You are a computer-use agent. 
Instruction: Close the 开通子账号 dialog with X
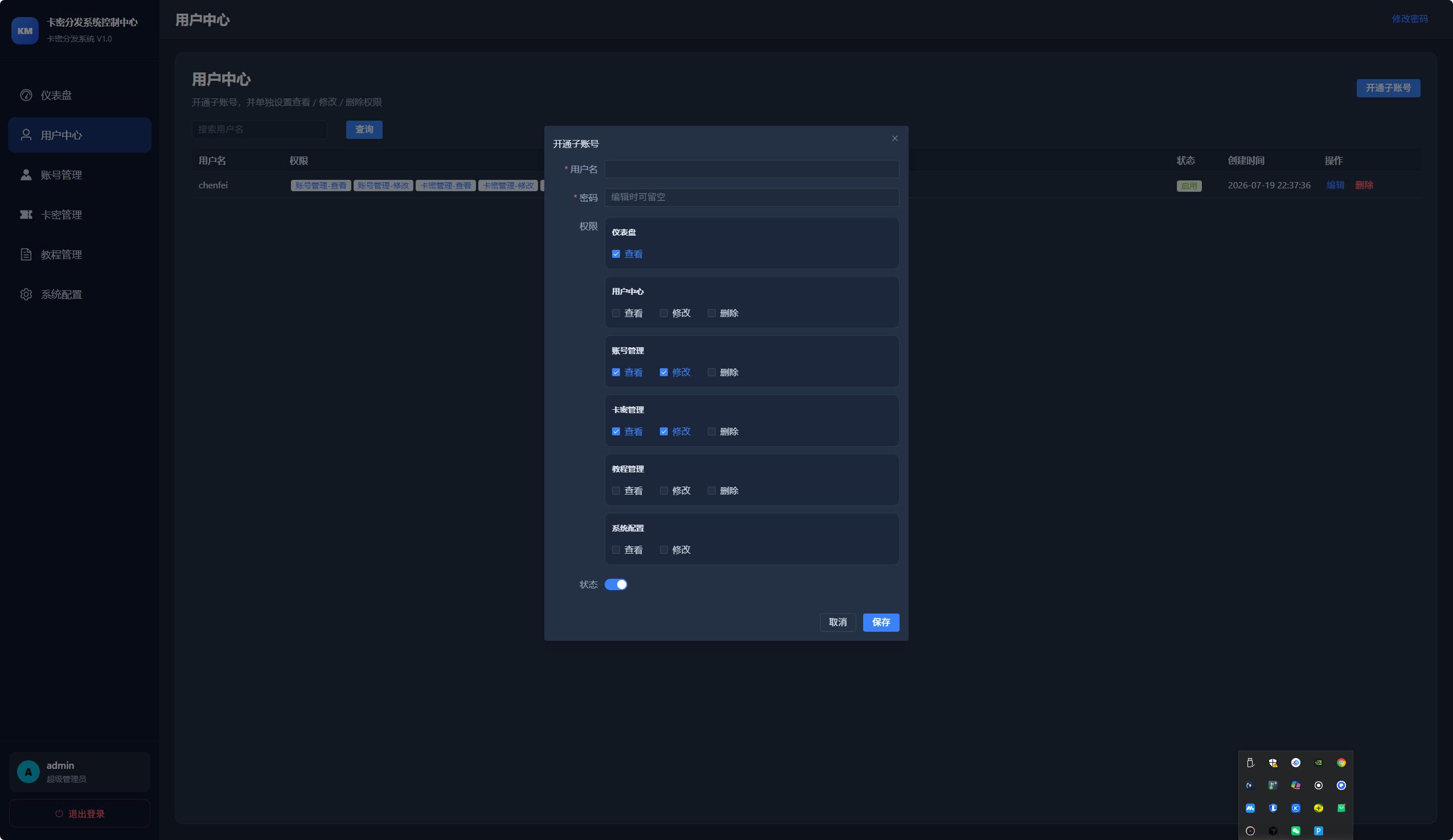[x=895, y=138]
